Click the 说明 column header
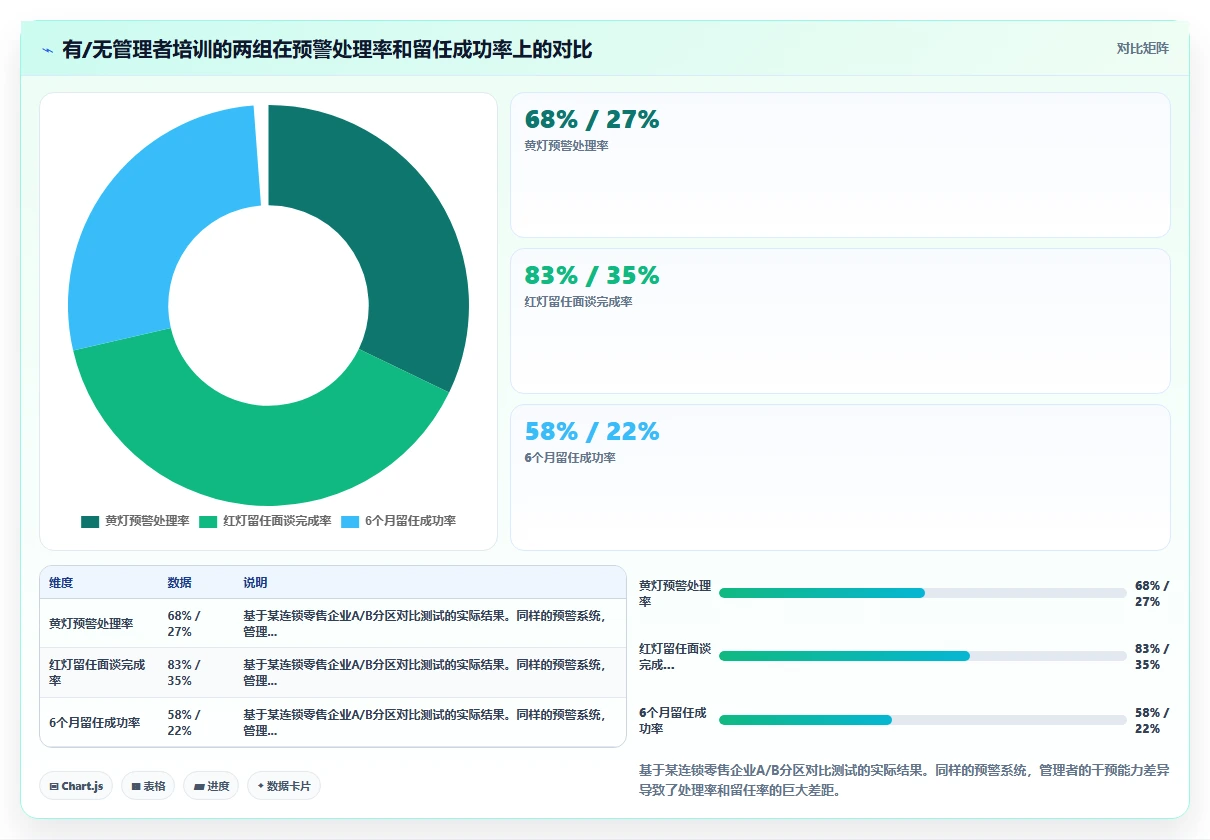Image resolution: width=1210 pixels, height=840 pixels. point(255,583)
